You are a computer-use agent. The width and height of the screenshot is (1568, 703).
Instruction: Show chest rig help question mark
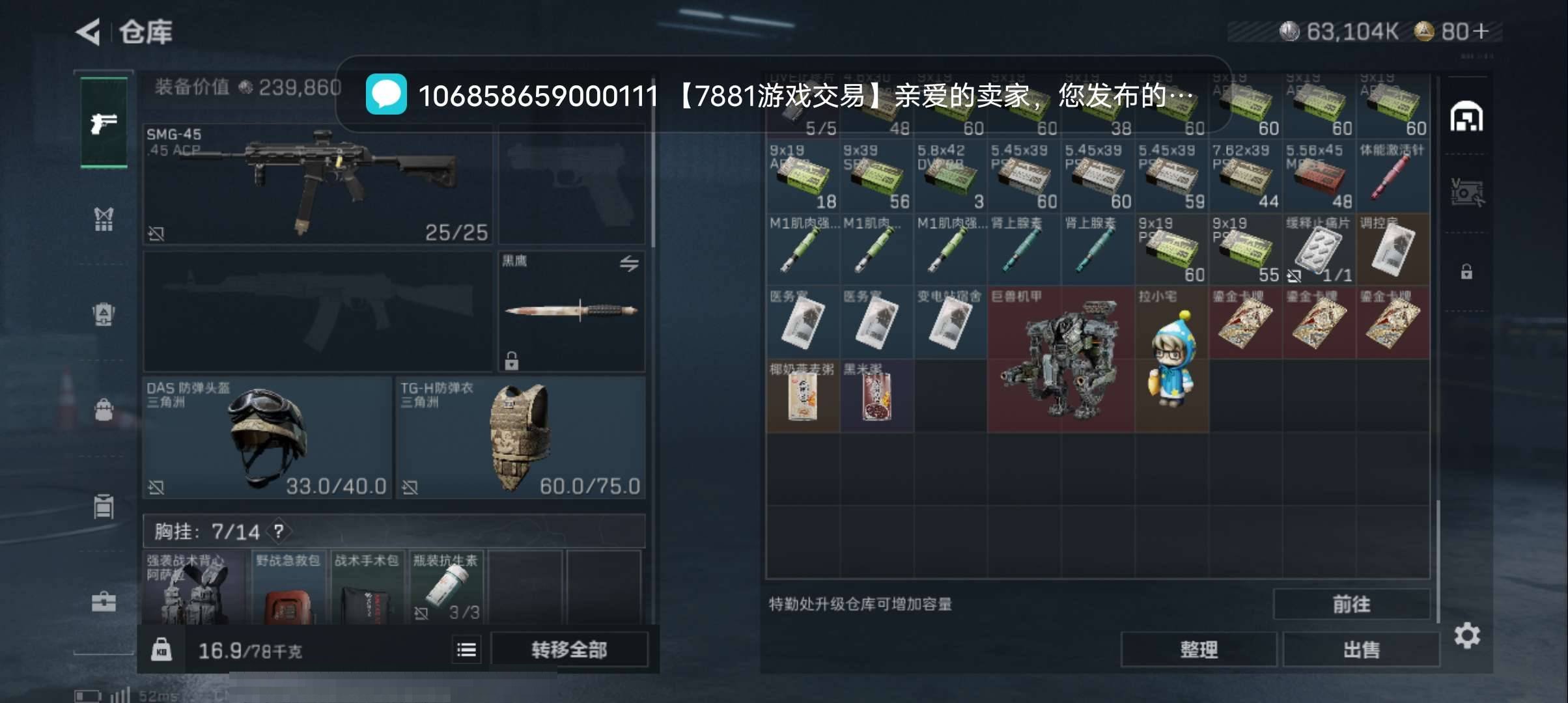[x=279, y=531]
